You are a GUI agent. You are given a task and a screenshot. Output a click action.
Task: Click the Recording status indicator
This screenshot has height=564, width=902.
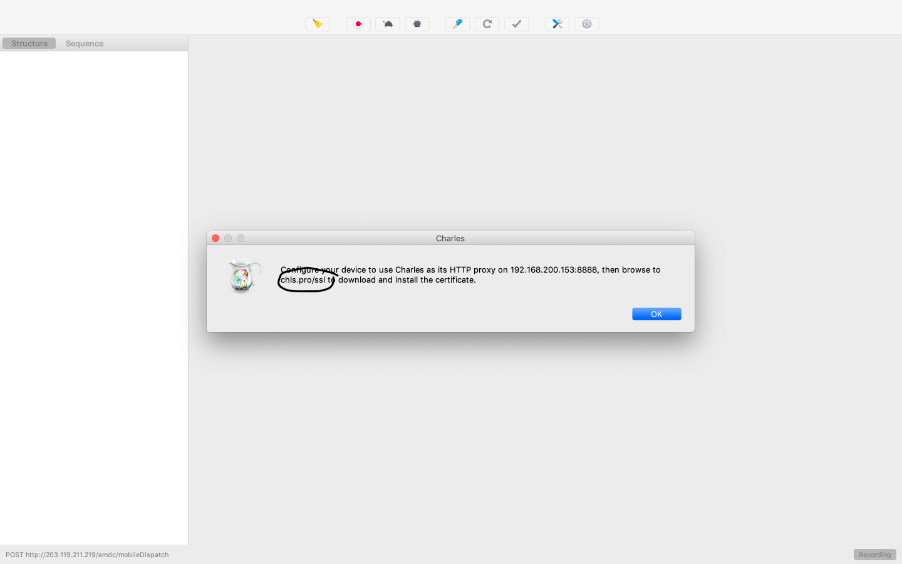click(x=874, y=555)
